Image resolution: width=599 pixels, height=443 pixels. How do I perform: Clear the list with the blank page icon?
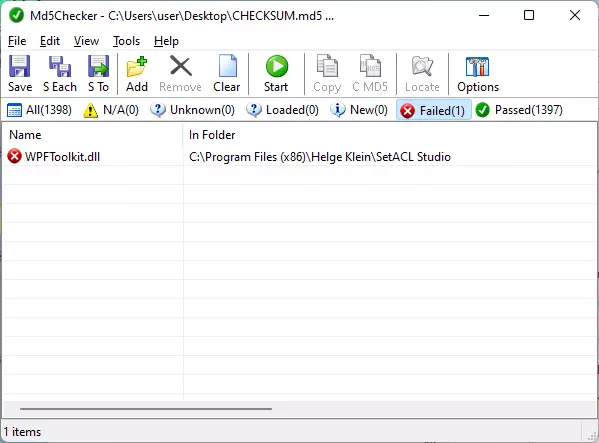[x=227, y=66]
